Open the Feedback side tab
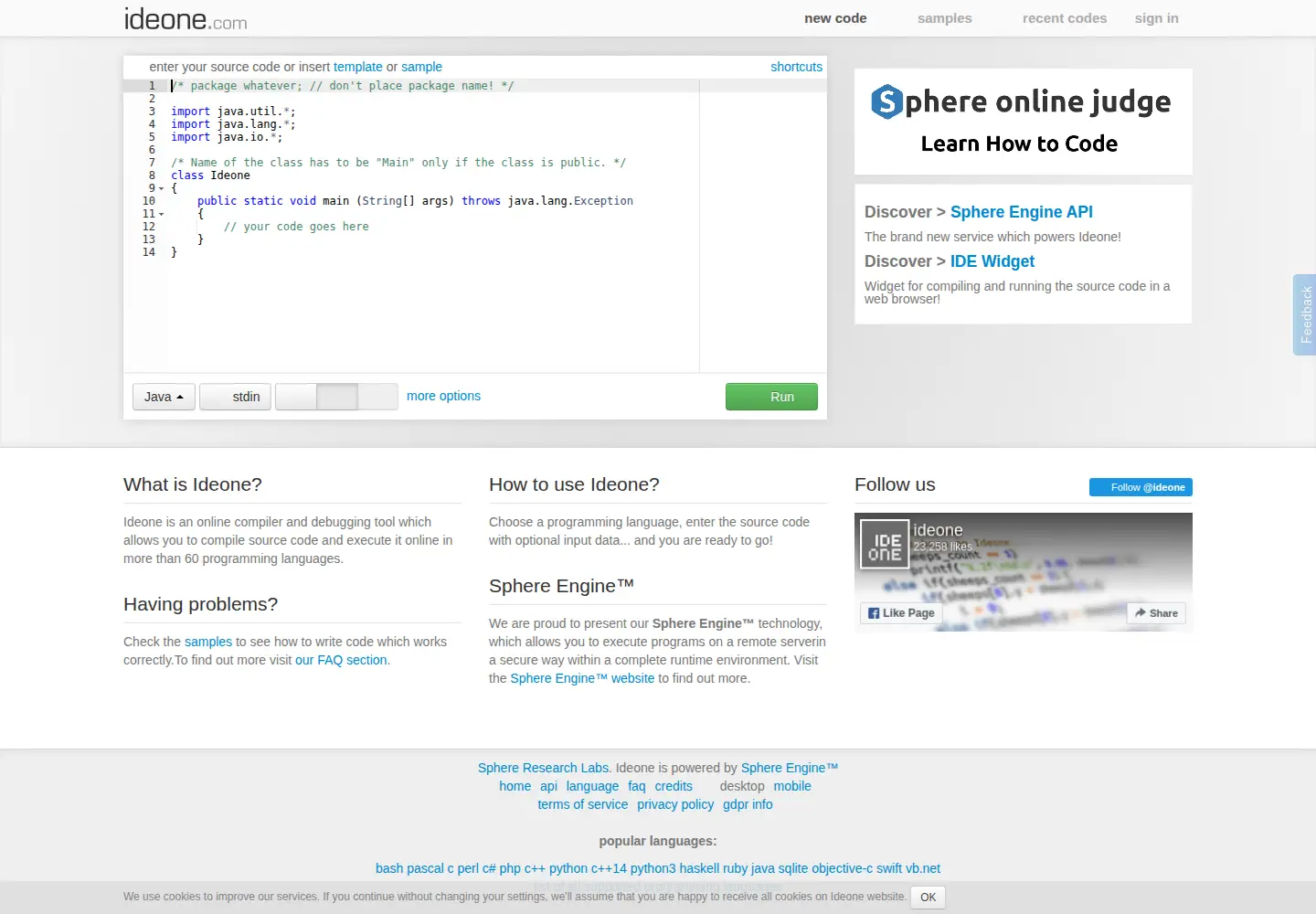Screen dimensions: 1316x914 (x=1305, y=314)
